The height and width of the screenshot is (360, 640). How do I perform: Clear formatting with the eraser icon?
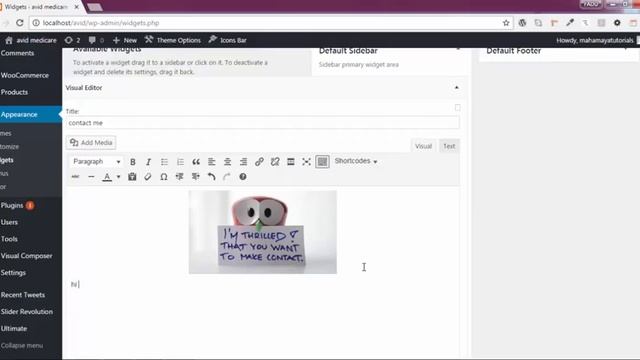(x=148, y=177)
